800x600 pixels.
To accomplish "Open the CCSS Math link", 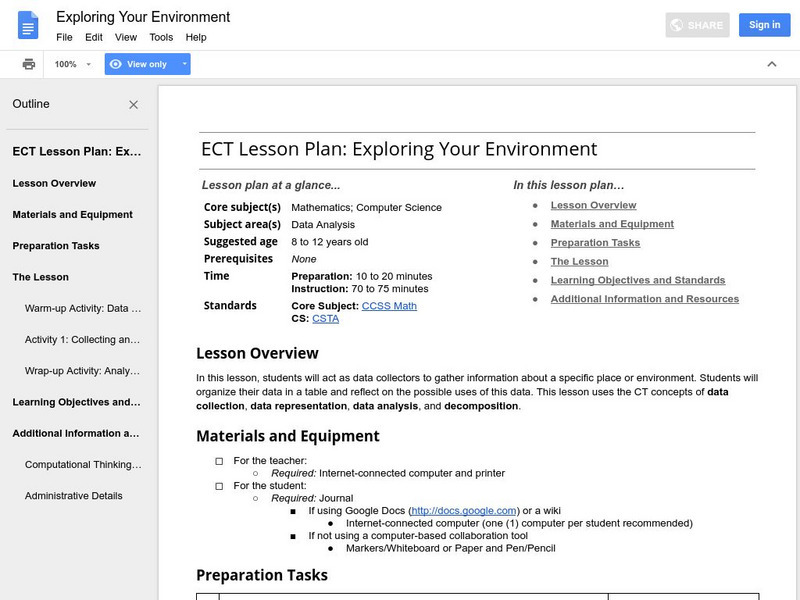I will [389, 306].
